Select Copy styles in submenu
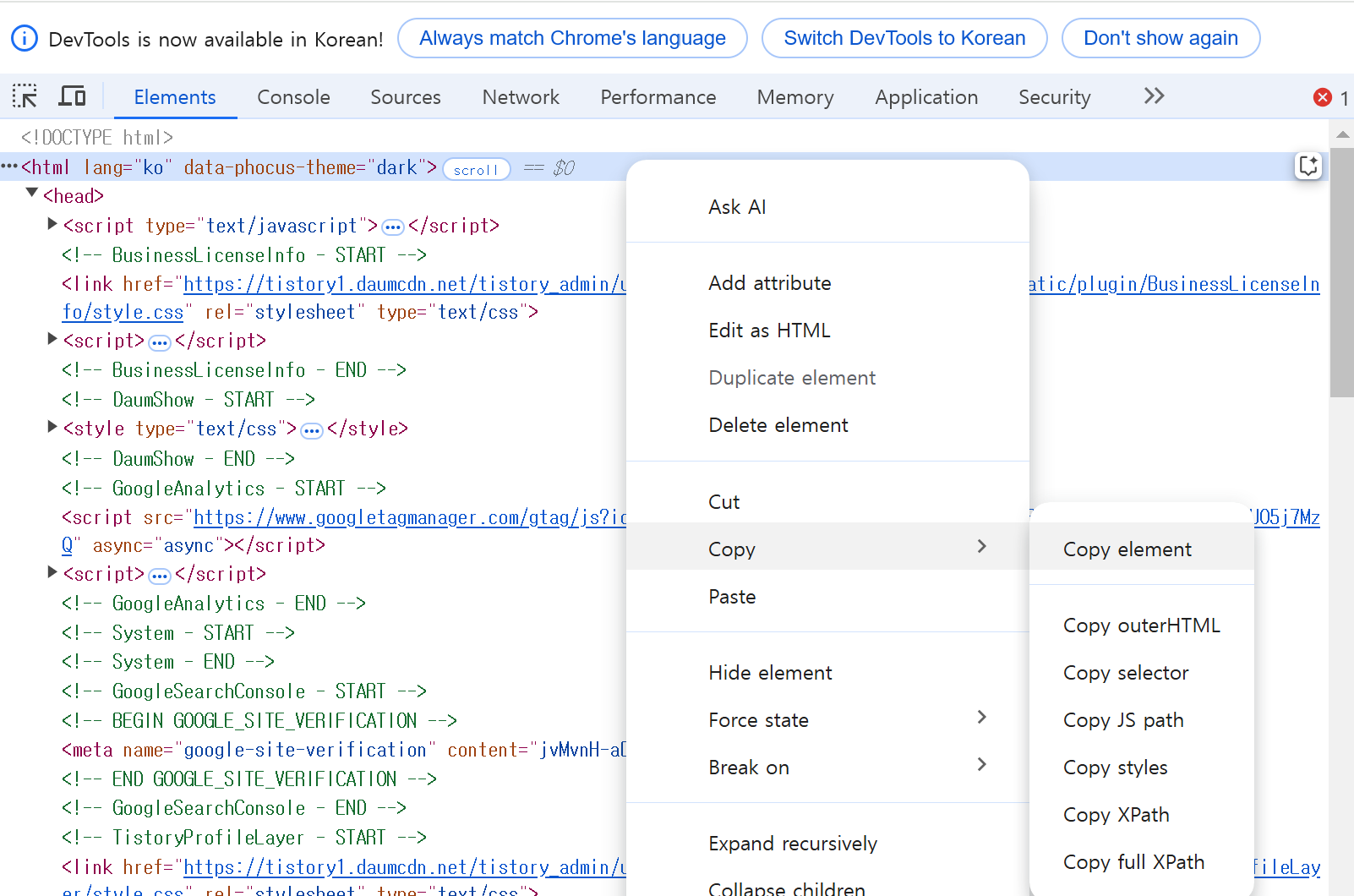Screen dimensions: 1354x896 [x=1142, y=768]
